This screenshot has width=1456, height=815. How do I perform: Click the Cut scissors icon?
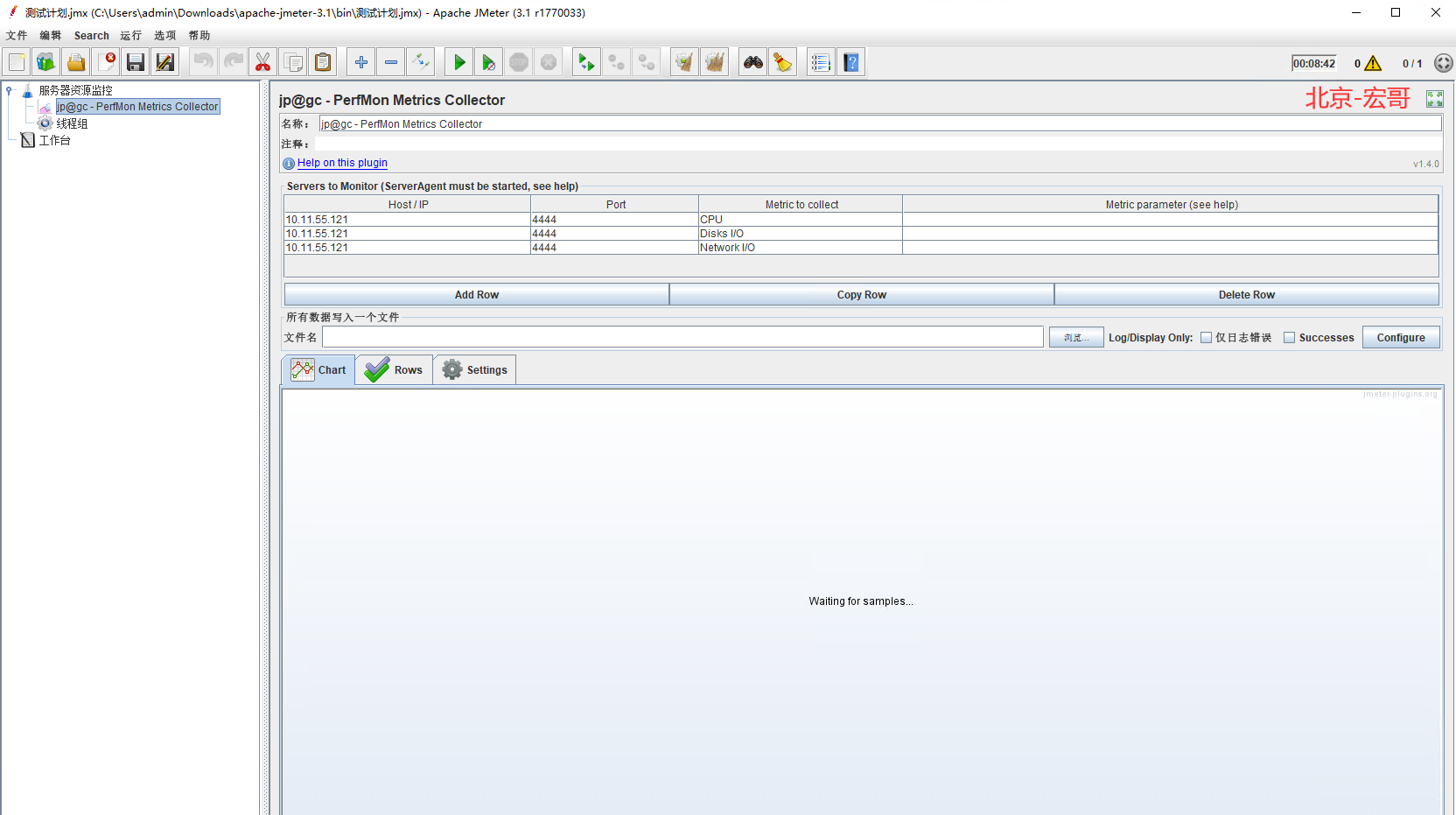pyautogui.click(x=263, y=62)
